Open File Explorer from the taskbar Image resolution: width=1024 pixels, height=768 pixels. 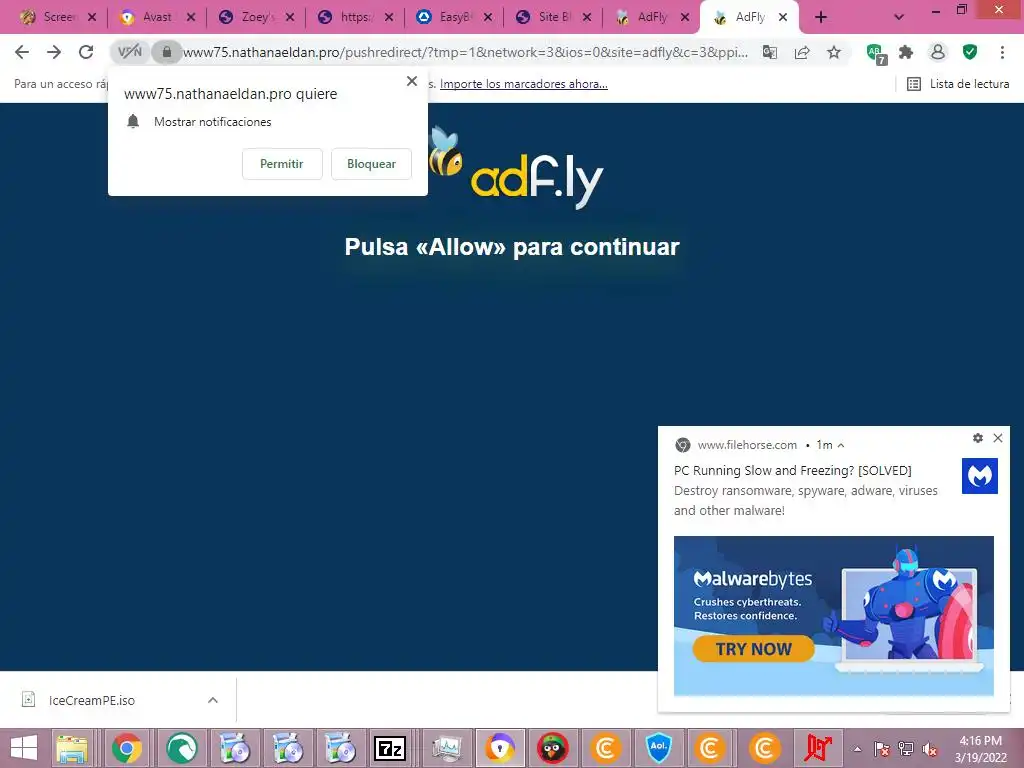pos(72,748)
